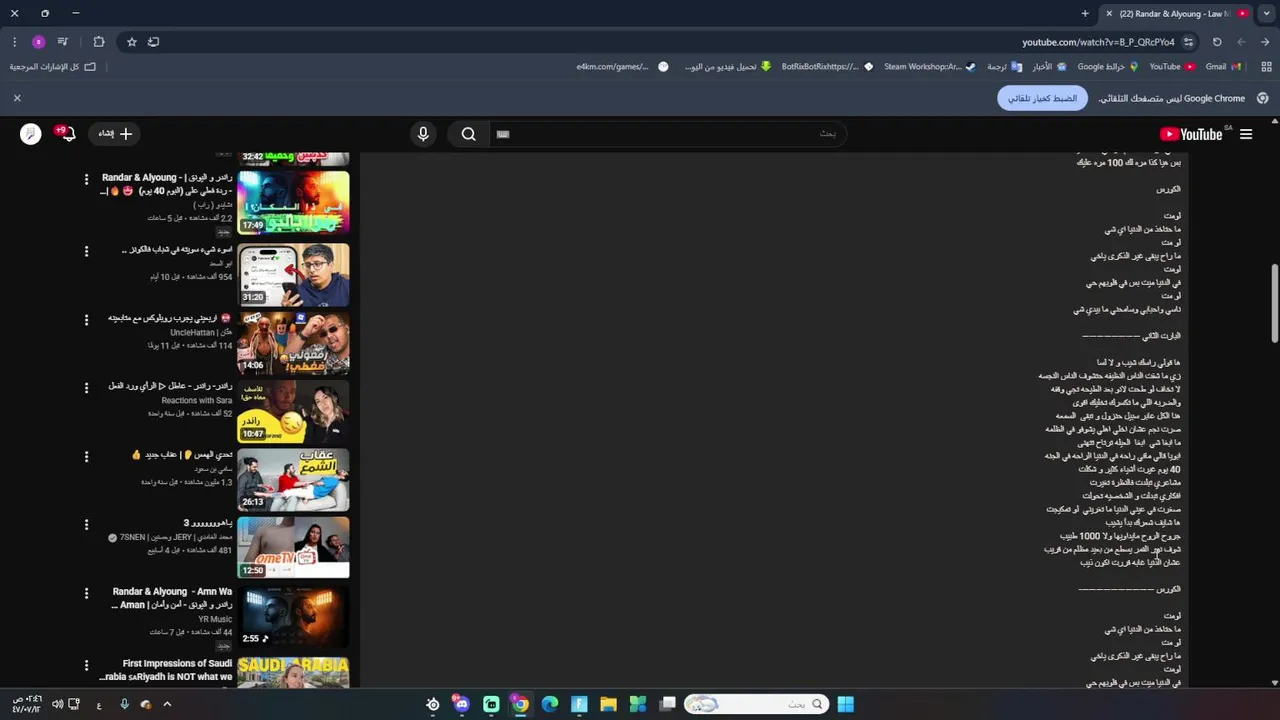Click the page's vertical scrollbar thumb
1280x720 pixels.
[x=1274, y=304]
